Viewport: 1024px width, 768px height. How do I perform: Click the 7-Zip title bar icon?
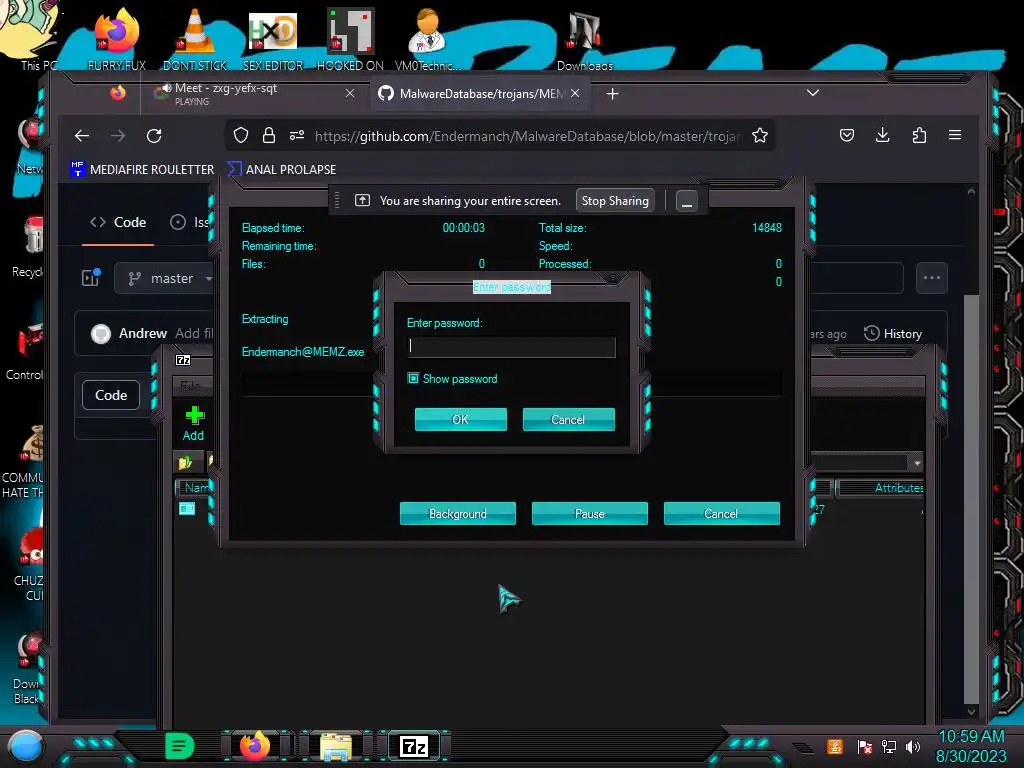pos(184,360)
